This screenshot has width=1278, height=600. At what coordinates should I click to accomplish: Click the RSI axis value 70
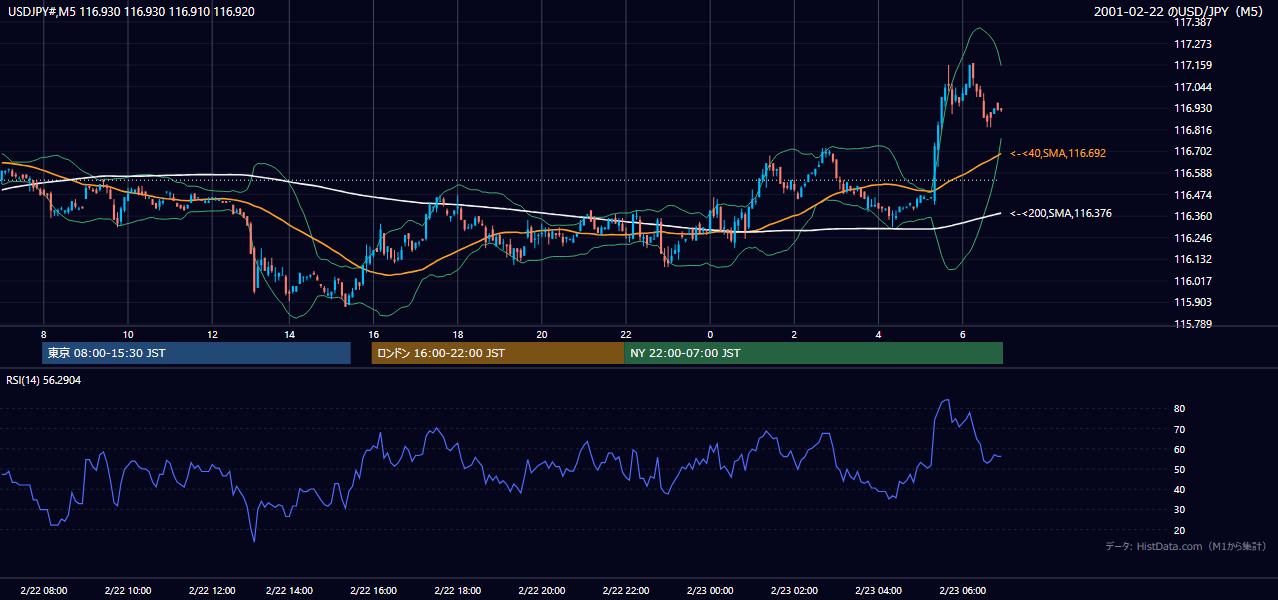1180,429
